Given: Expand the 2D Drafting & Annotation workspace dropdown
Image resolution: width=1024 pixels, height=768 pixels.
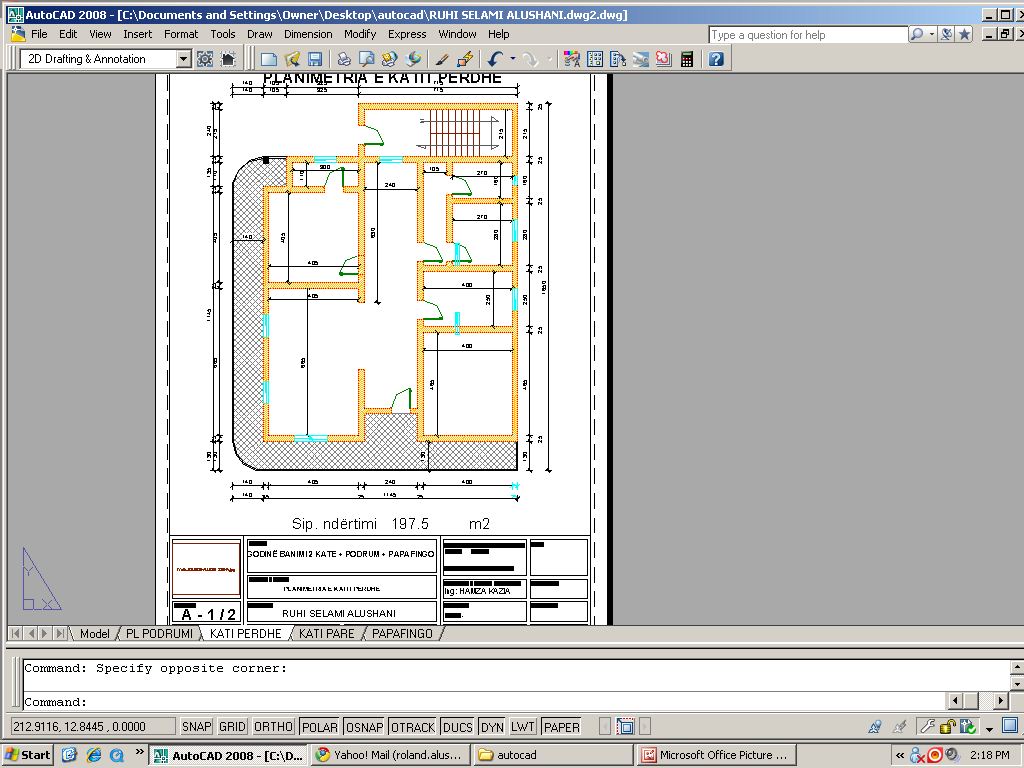Looking at the screenshot, I should [x=183, y=59].
